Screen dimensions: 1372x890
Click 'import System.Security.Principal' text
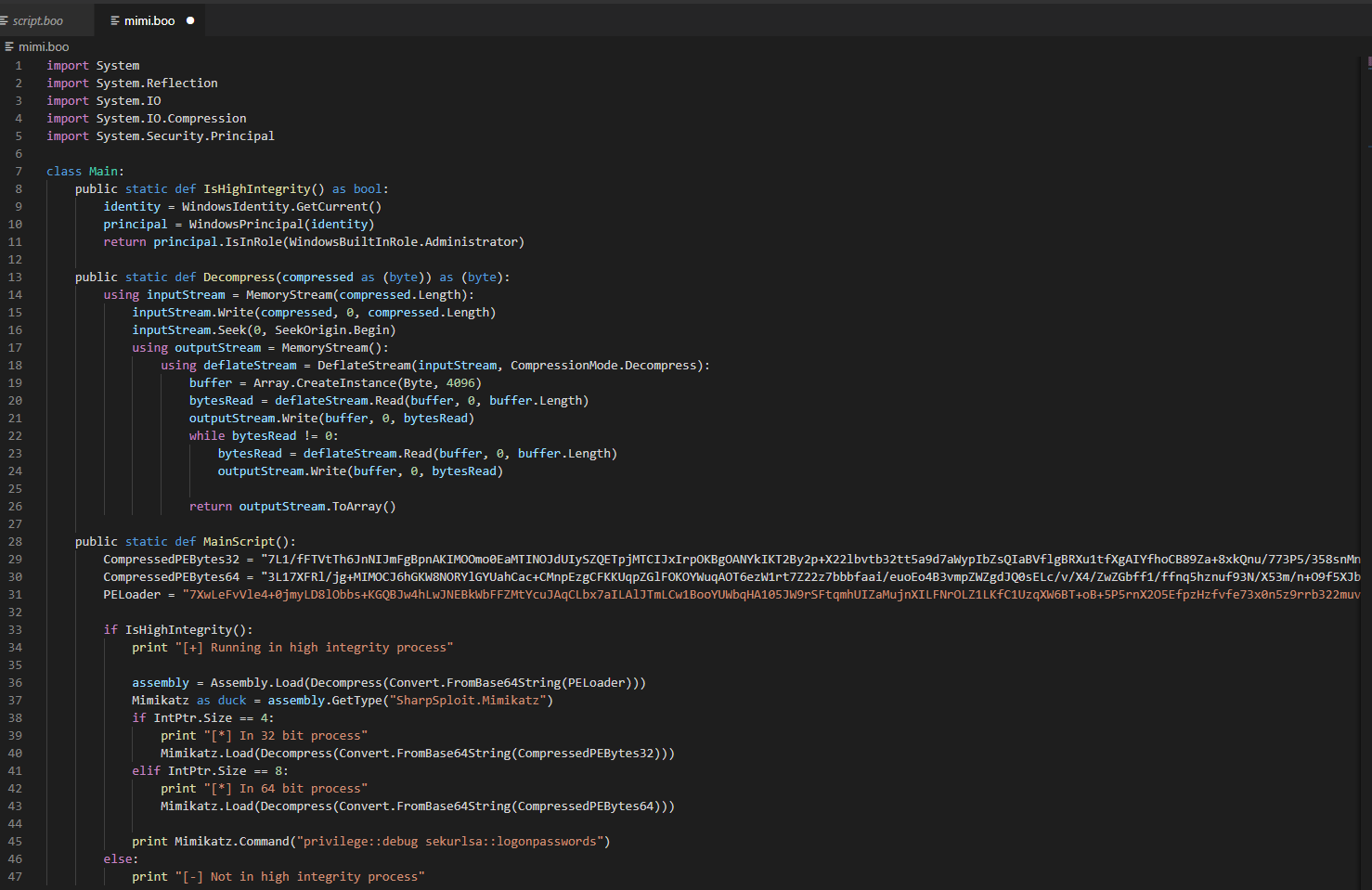161,136
